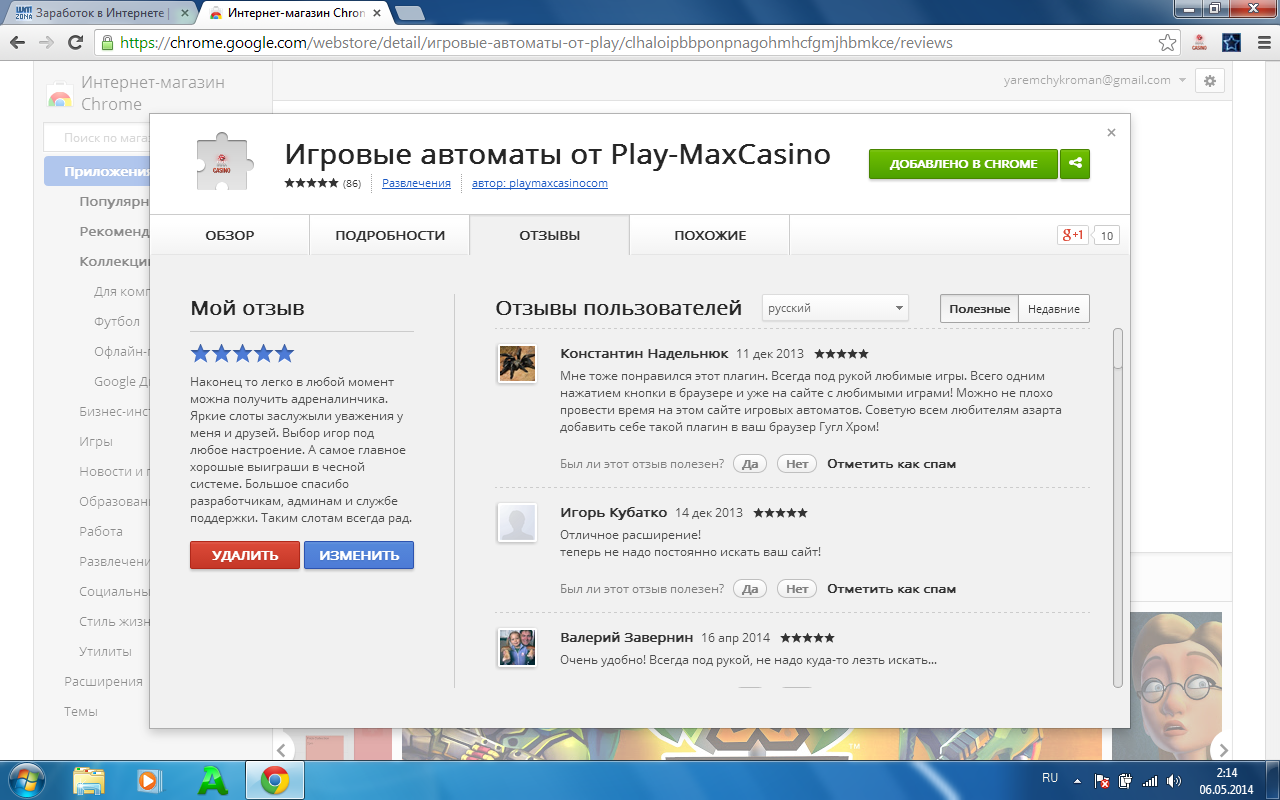Image resolution: width=1280 pixels, height=800 pixels.
Task: Click the extension puzzle piece logo
Action: click(225, 164)
